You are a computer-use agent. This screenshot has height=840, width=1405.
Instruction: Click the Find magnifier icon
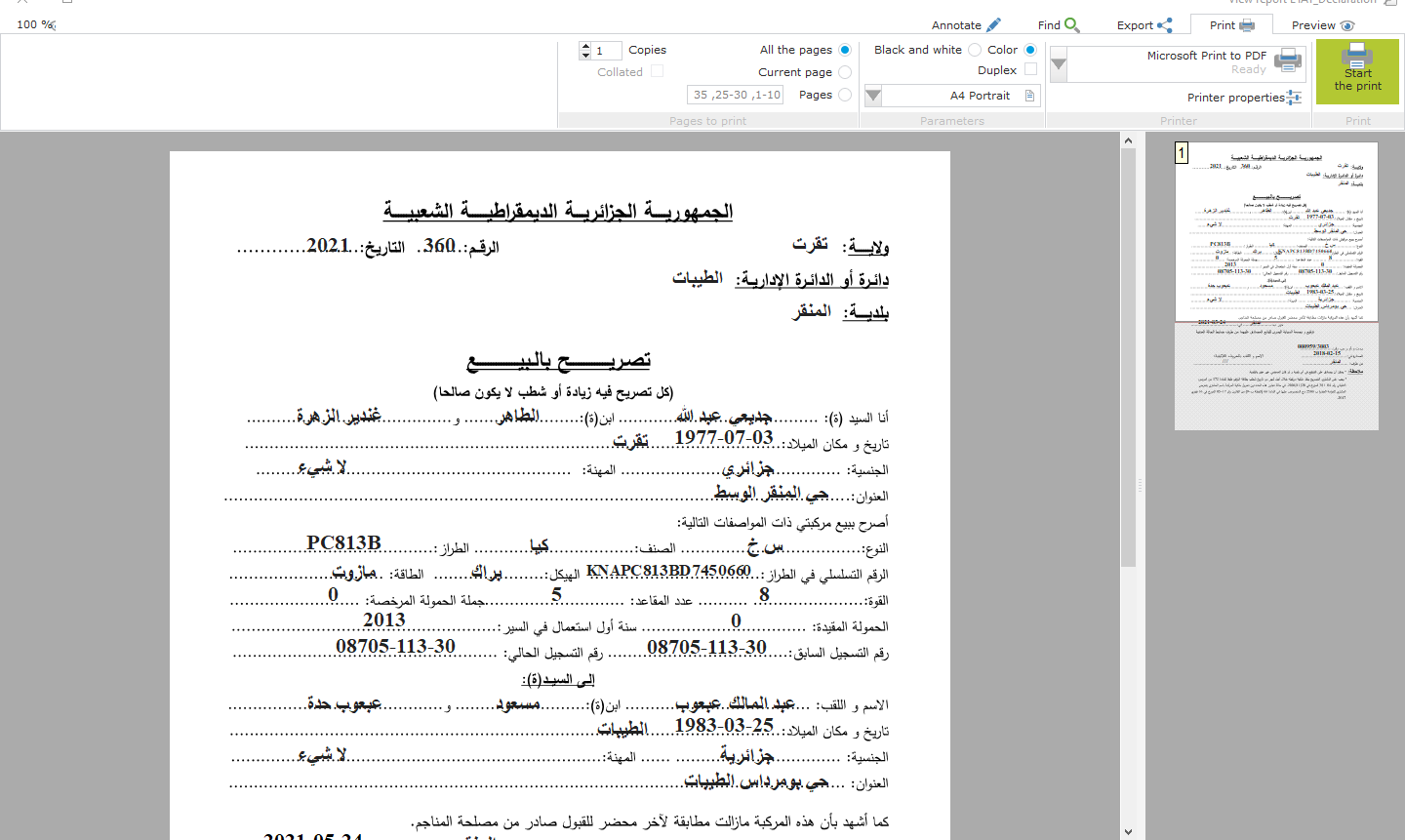(1072, 25)
